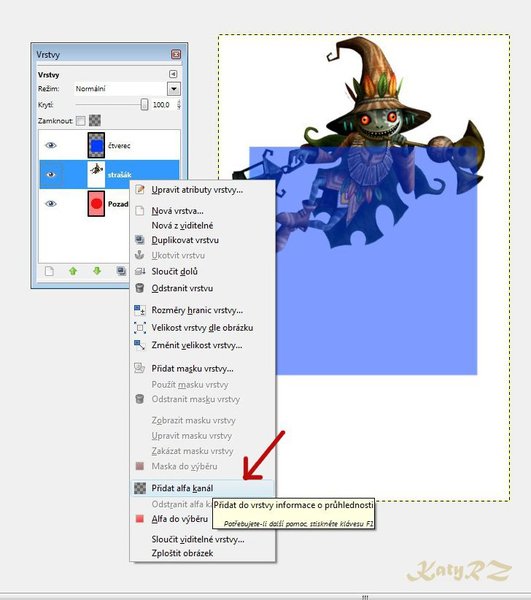Close the Vrstvy dock window
The image size is (531, 600).
[x=176, y=54]
